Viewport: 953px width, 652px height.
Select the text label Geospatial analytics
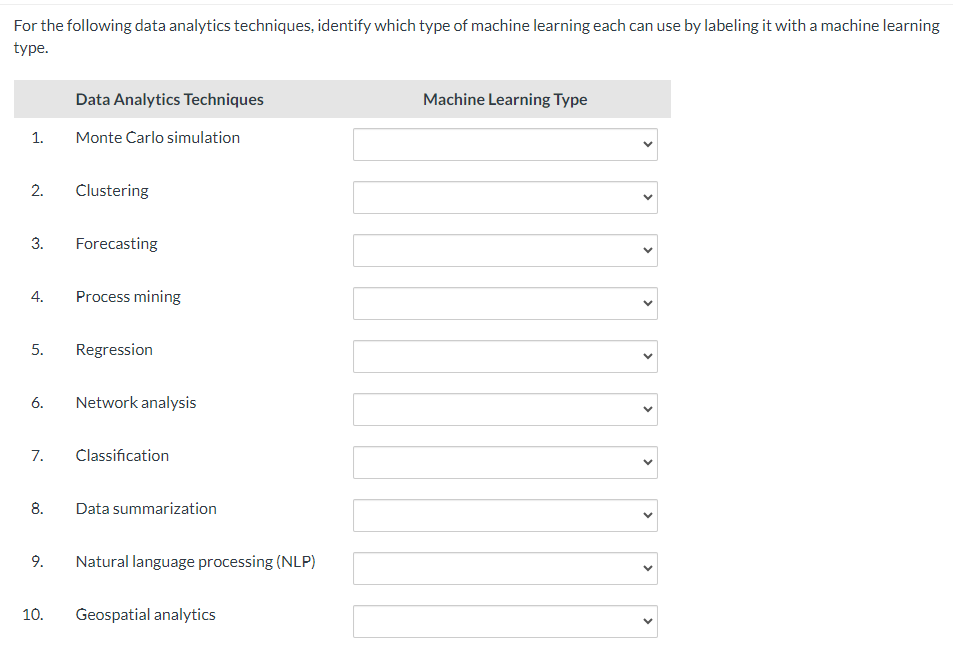coord(145,614)
